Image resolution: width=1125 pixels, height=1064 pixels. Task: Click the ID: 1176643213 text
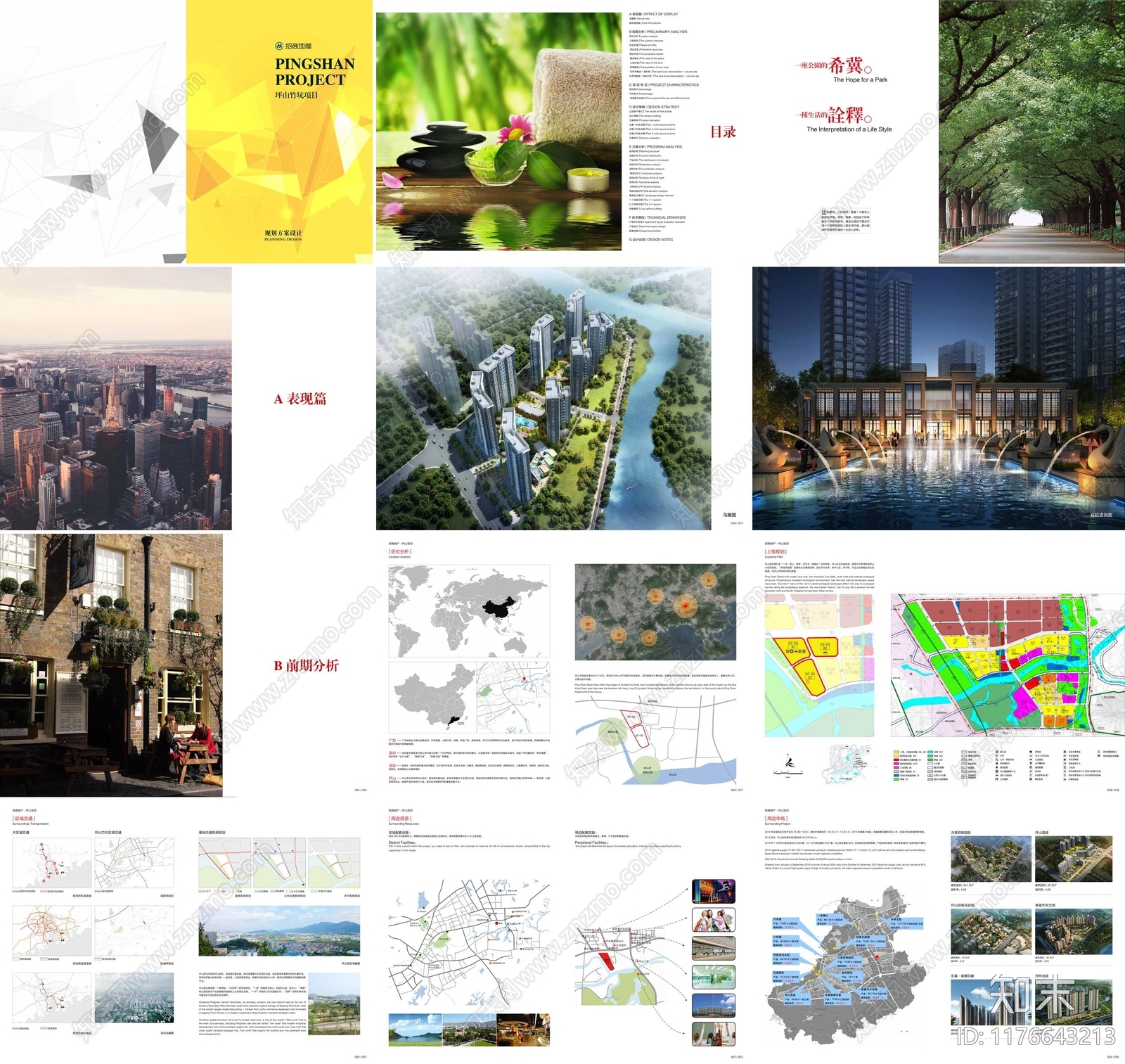1036,1037
